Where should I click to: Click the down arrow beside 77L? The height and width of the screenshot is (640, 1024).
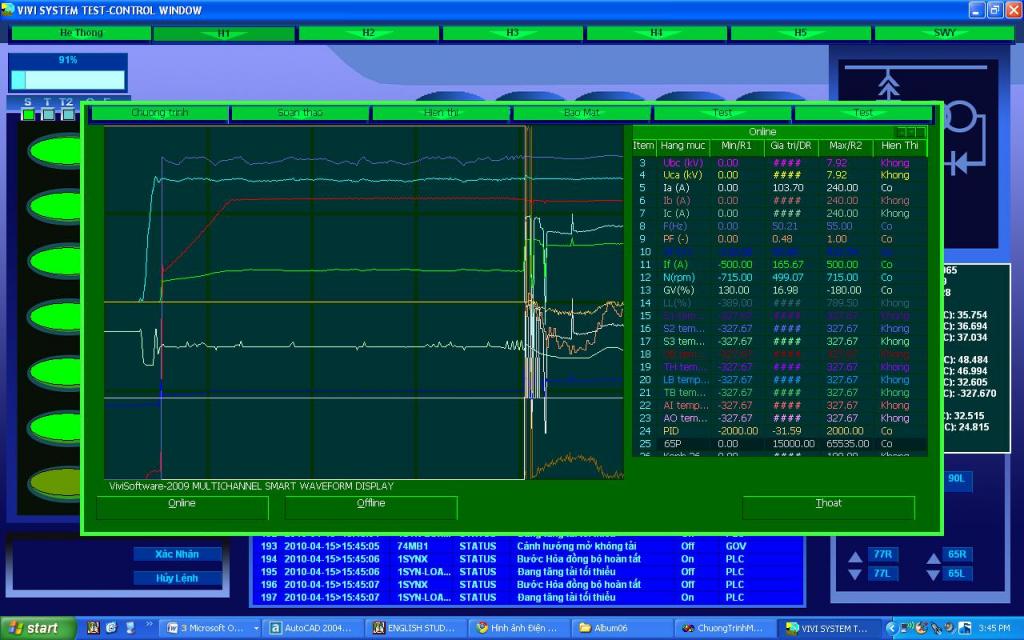coord(855,574)
